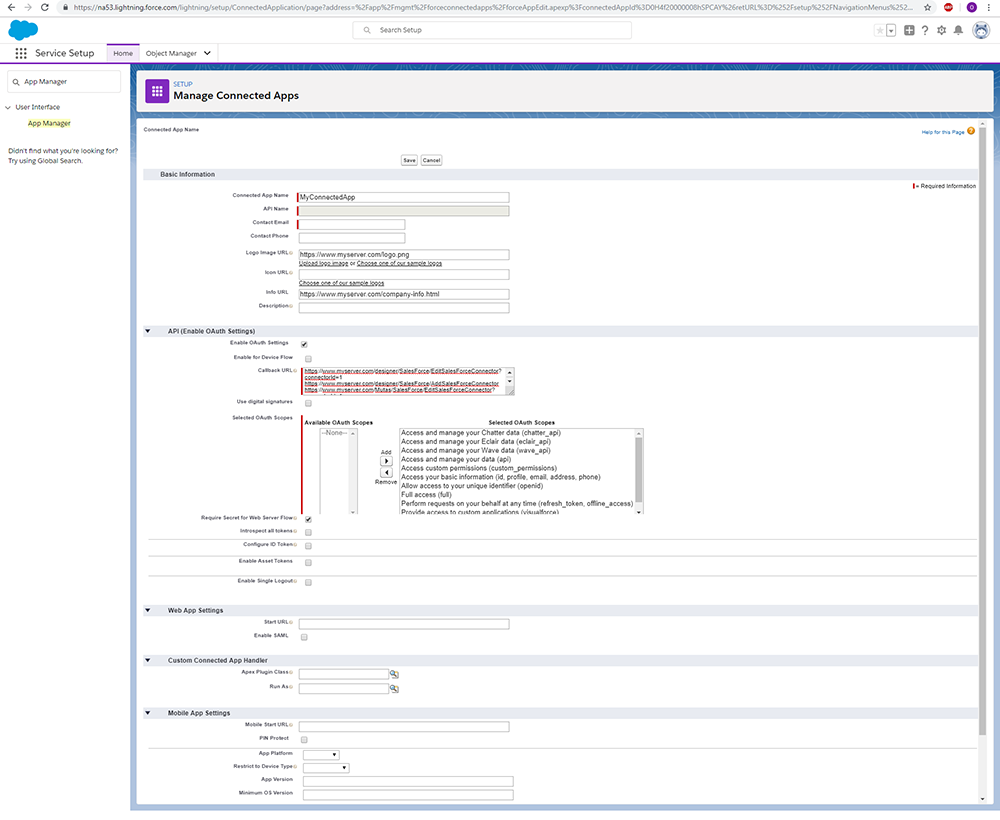Open the Apex Plugin Class lookup icon
The width and height of the screenshot is (1000, 820).
point(394,674)
